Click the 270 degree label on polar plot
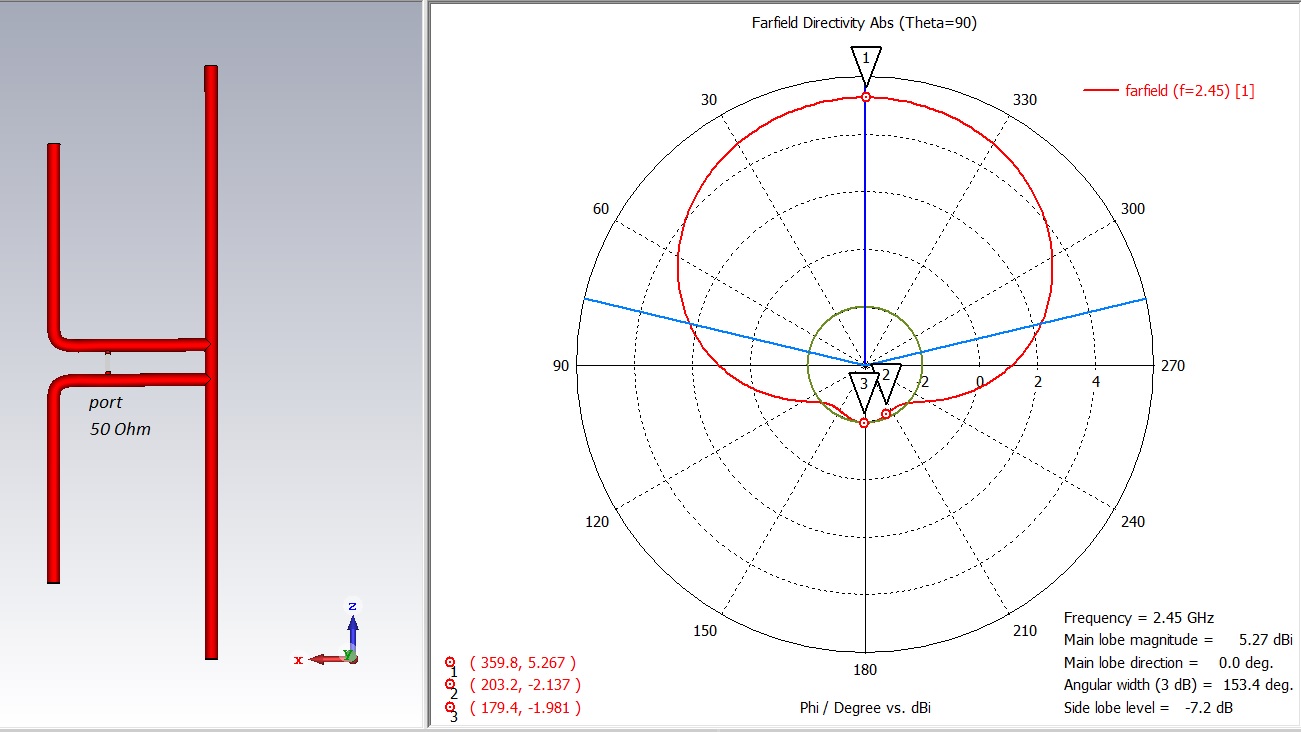The height and width of the screenshot is (732, 1301). (x=1172, y=366)
